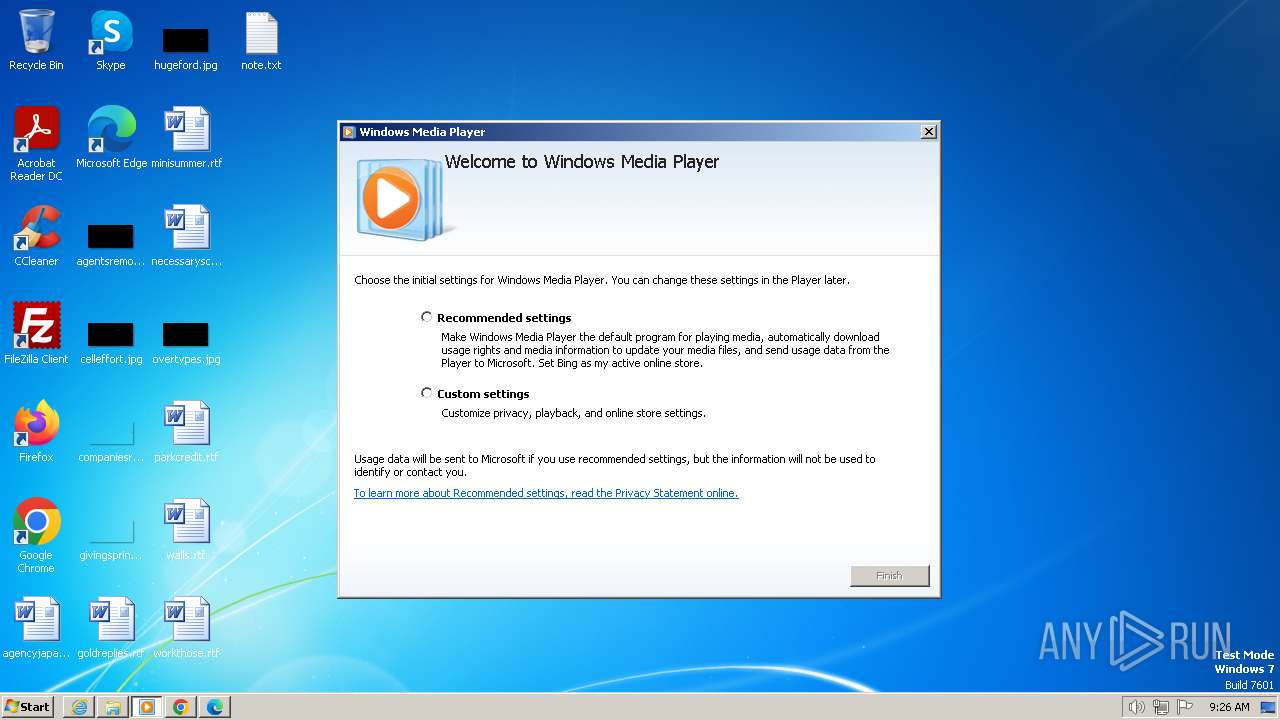The image size is (1280, 720).
Task: Click the Windows Media Player title bar icon
Action: click(349, 131)
